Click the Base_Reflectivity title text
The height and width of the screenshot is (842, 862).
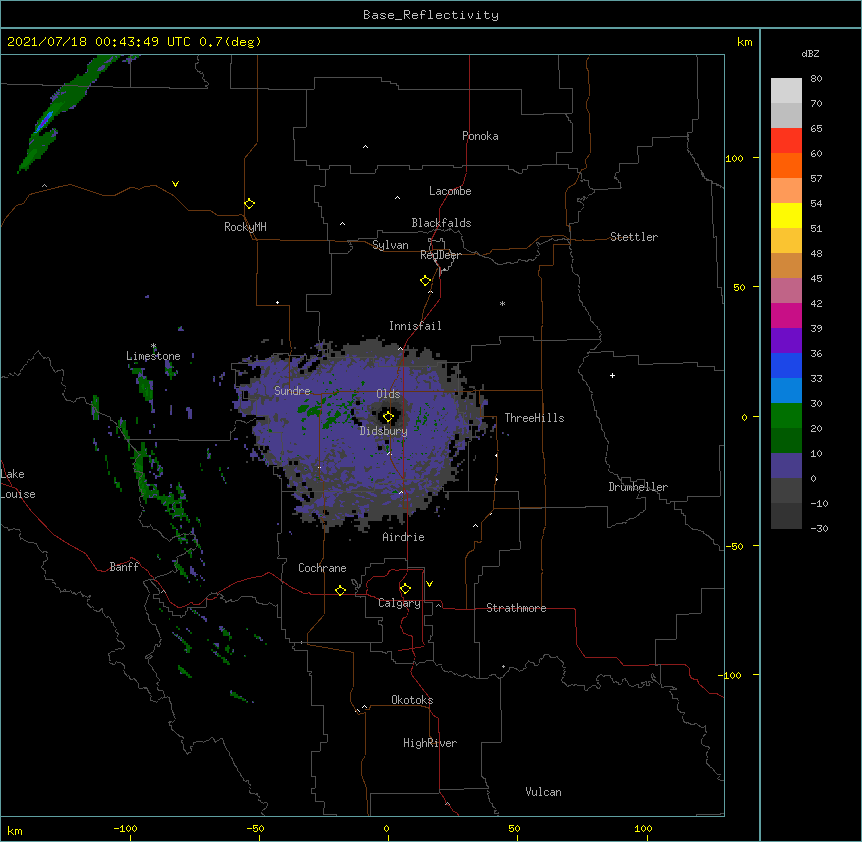[431, 15]
